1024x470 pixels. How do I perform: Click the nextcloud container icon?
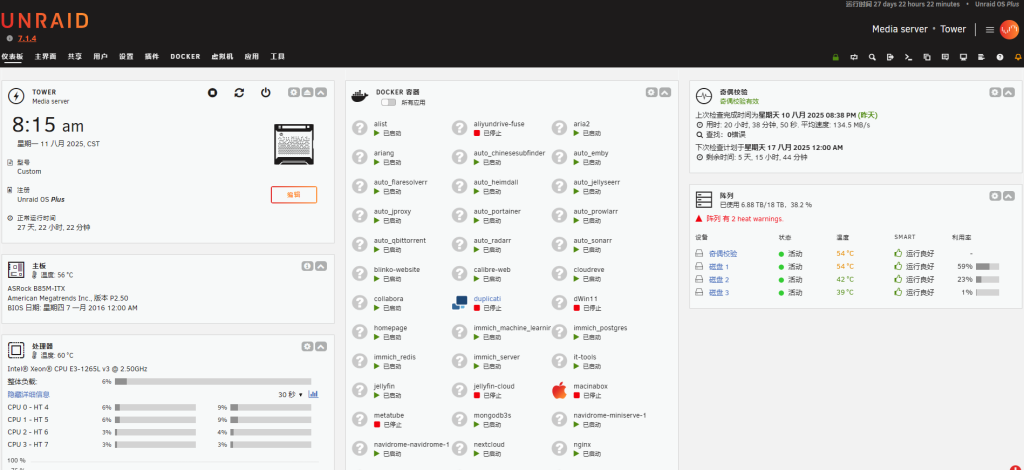tap(460, 448)
